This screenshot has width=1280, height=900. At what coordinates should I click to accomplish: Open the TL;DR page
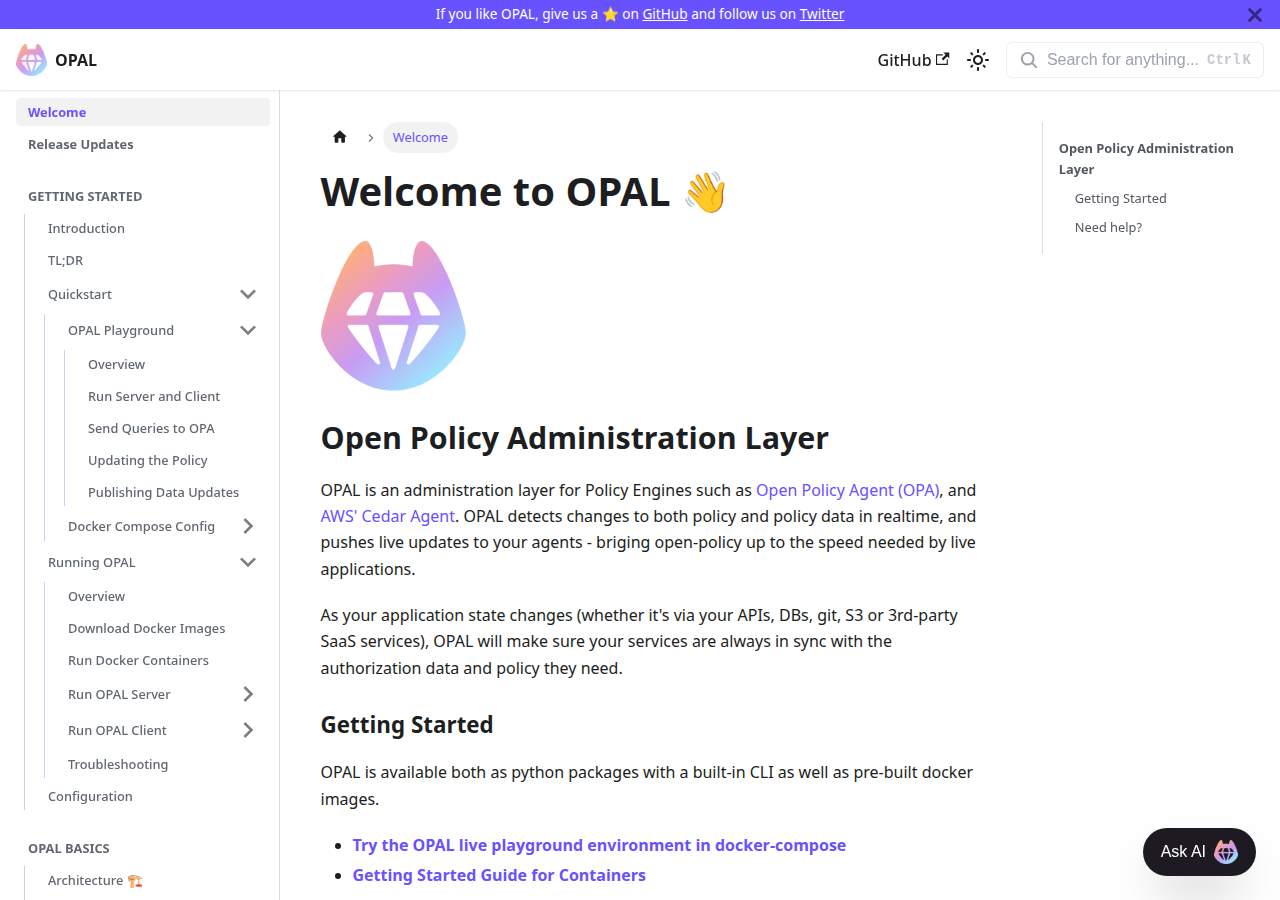(153, 260)
